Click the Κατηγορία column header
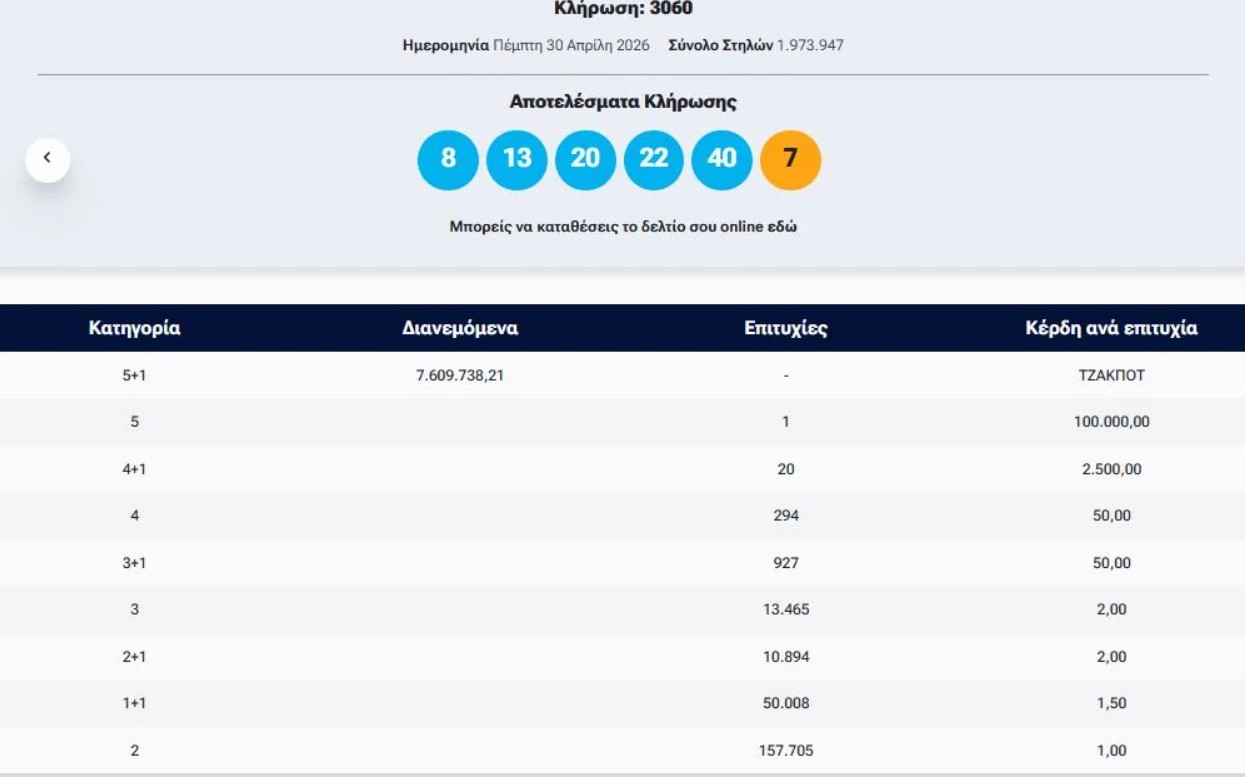Screen dimensions: 1245x777 [134, 328]
